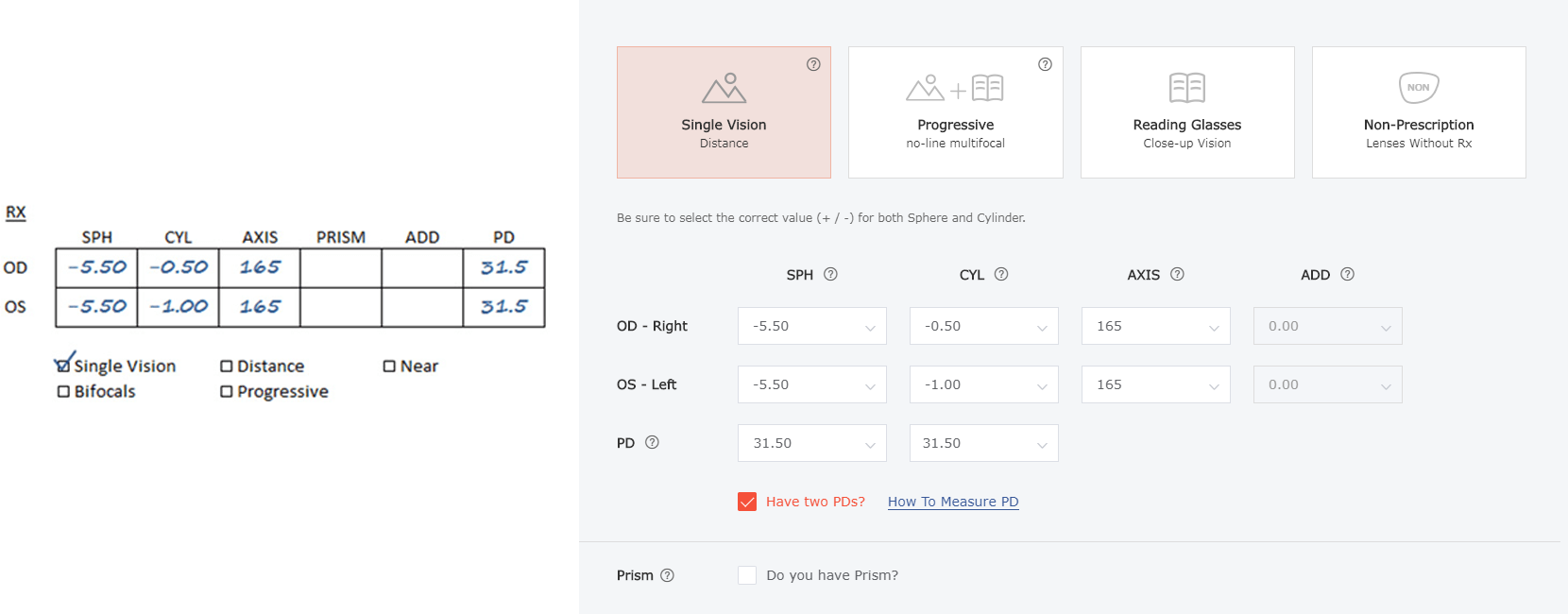Select the Non-Prescription lens type
Viewport: 1568px width, 614px height.
[1419, 112]
